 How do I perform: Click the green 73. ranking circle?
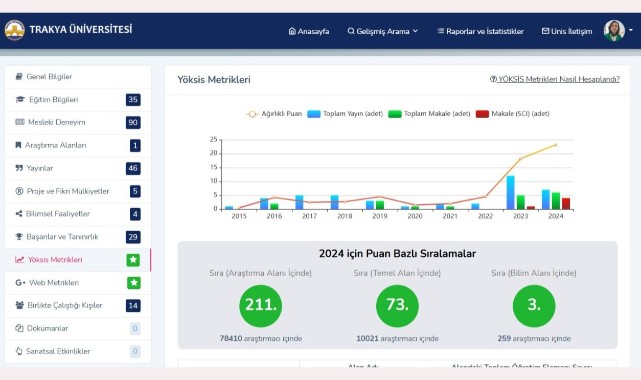pos(397,306)
